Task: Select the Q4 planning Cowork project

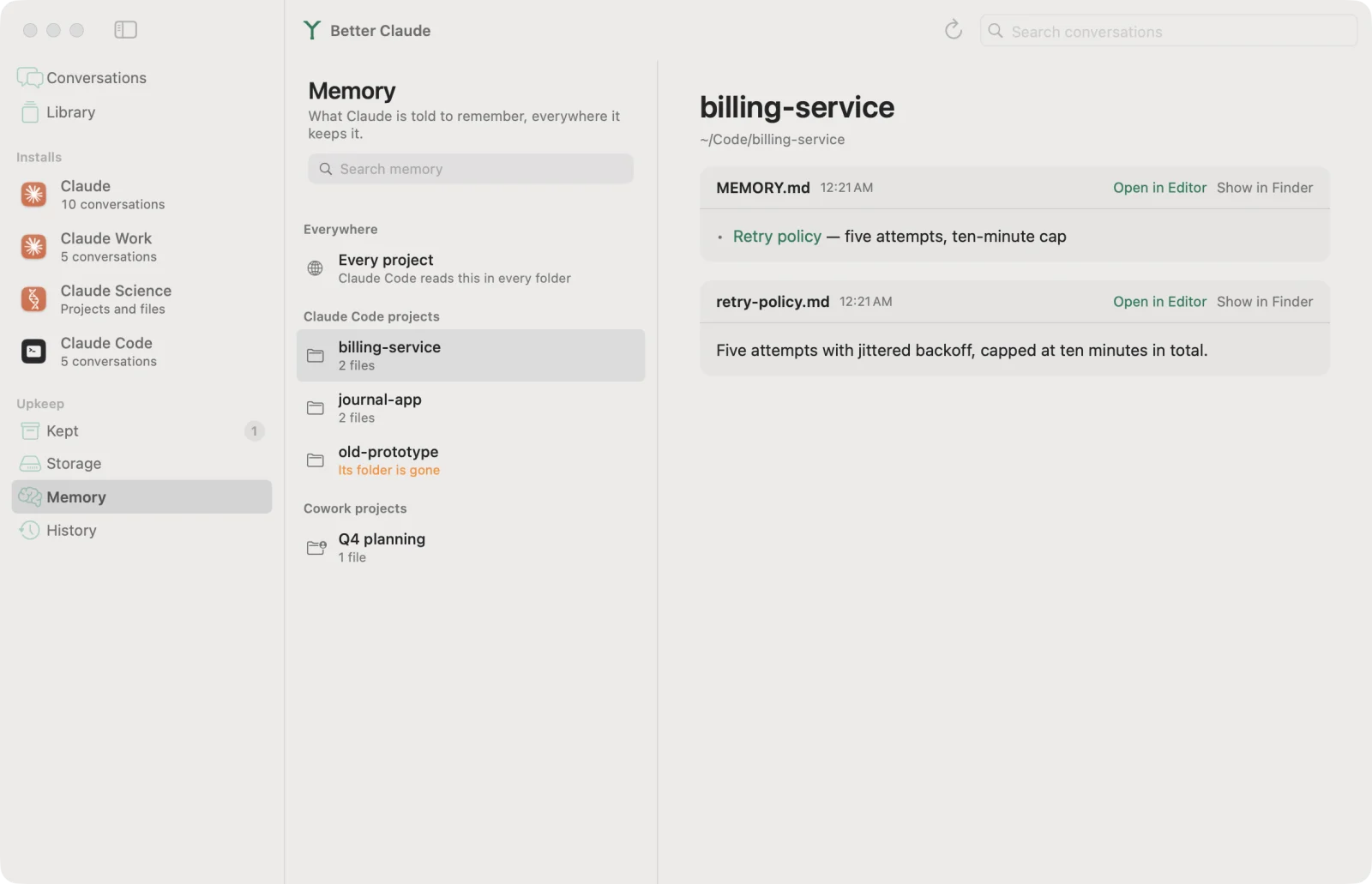Action: pyautogui.click(x=471, y=547)
